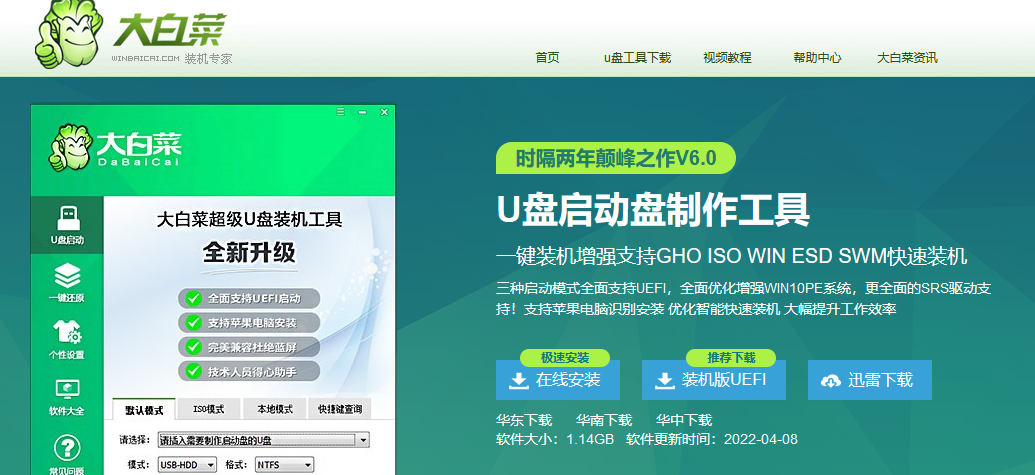Click the 华东下载 mirror link
The width and height of the screenshot is (1035, 475).
coord(524,420)
